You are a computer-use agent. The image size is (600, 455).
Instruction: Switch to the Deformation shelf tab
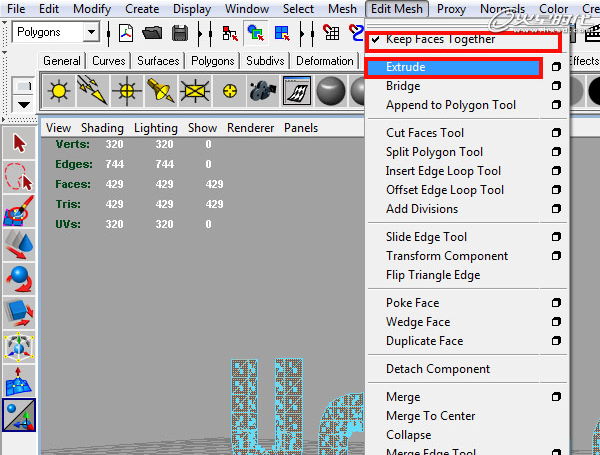pos(324,61)
